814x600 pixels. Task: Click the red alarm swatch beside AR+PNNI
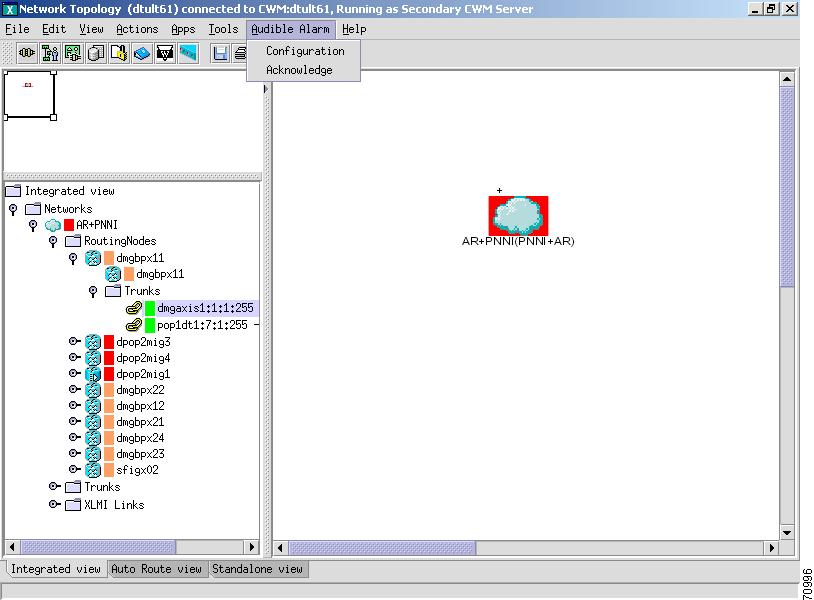coord(69,225)
